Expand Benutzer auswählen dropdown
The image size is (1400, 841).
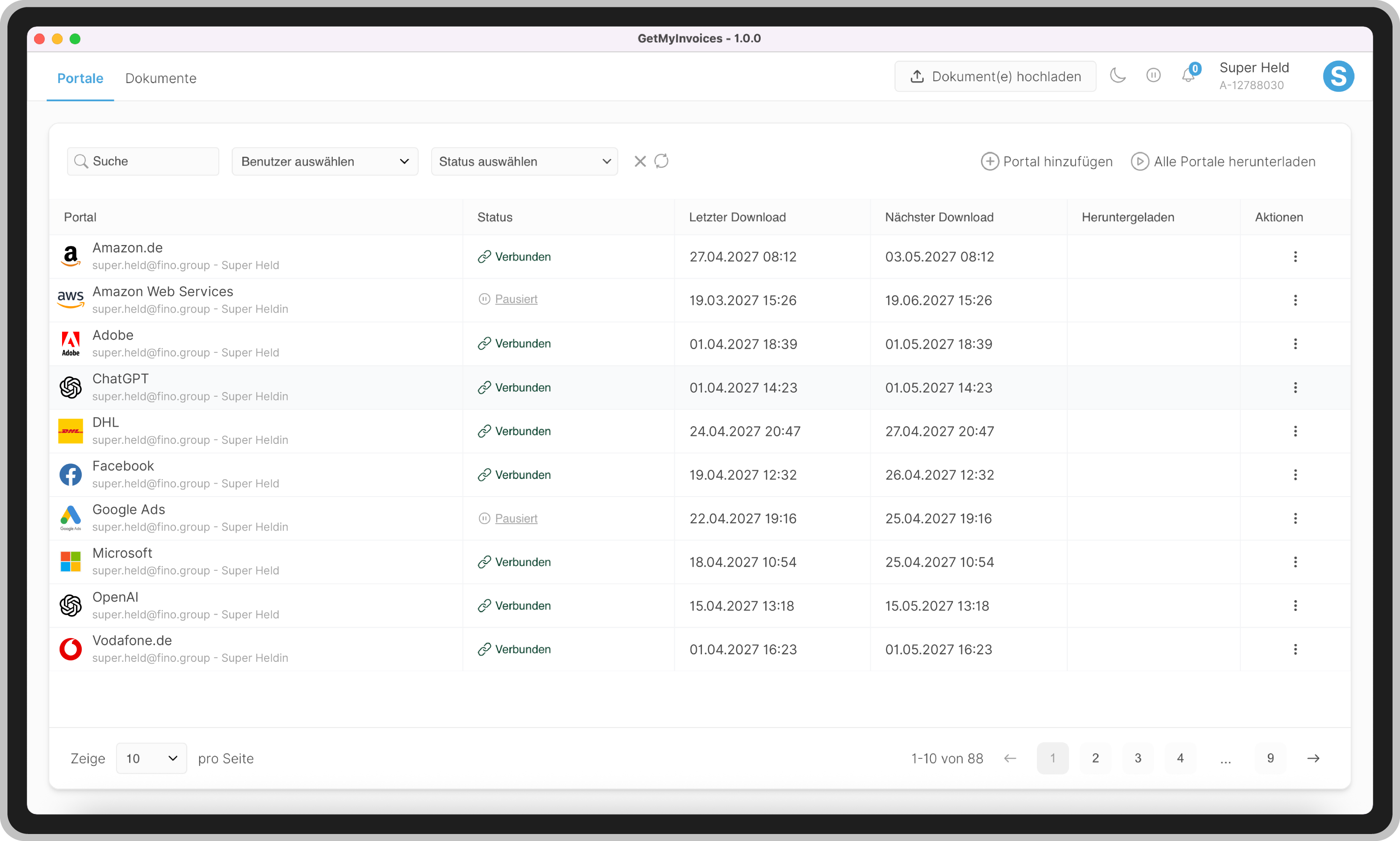(x=325, y=161)
